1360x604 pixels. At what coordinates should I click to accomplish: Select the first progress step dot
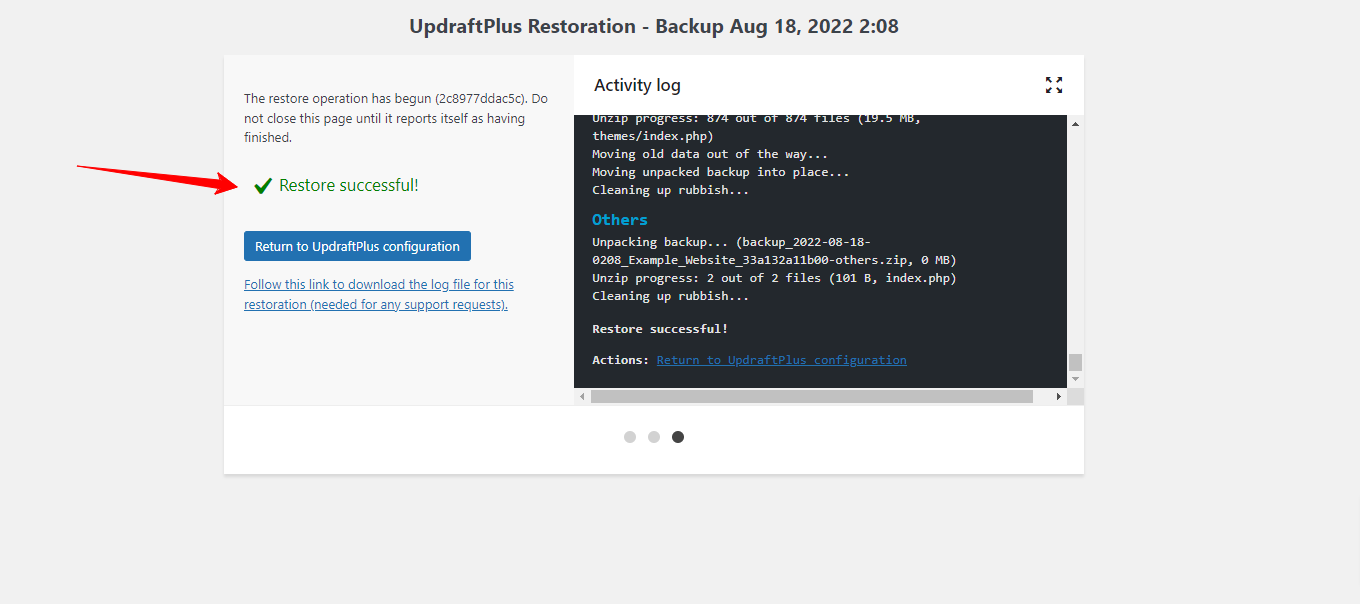coord(630,437)
